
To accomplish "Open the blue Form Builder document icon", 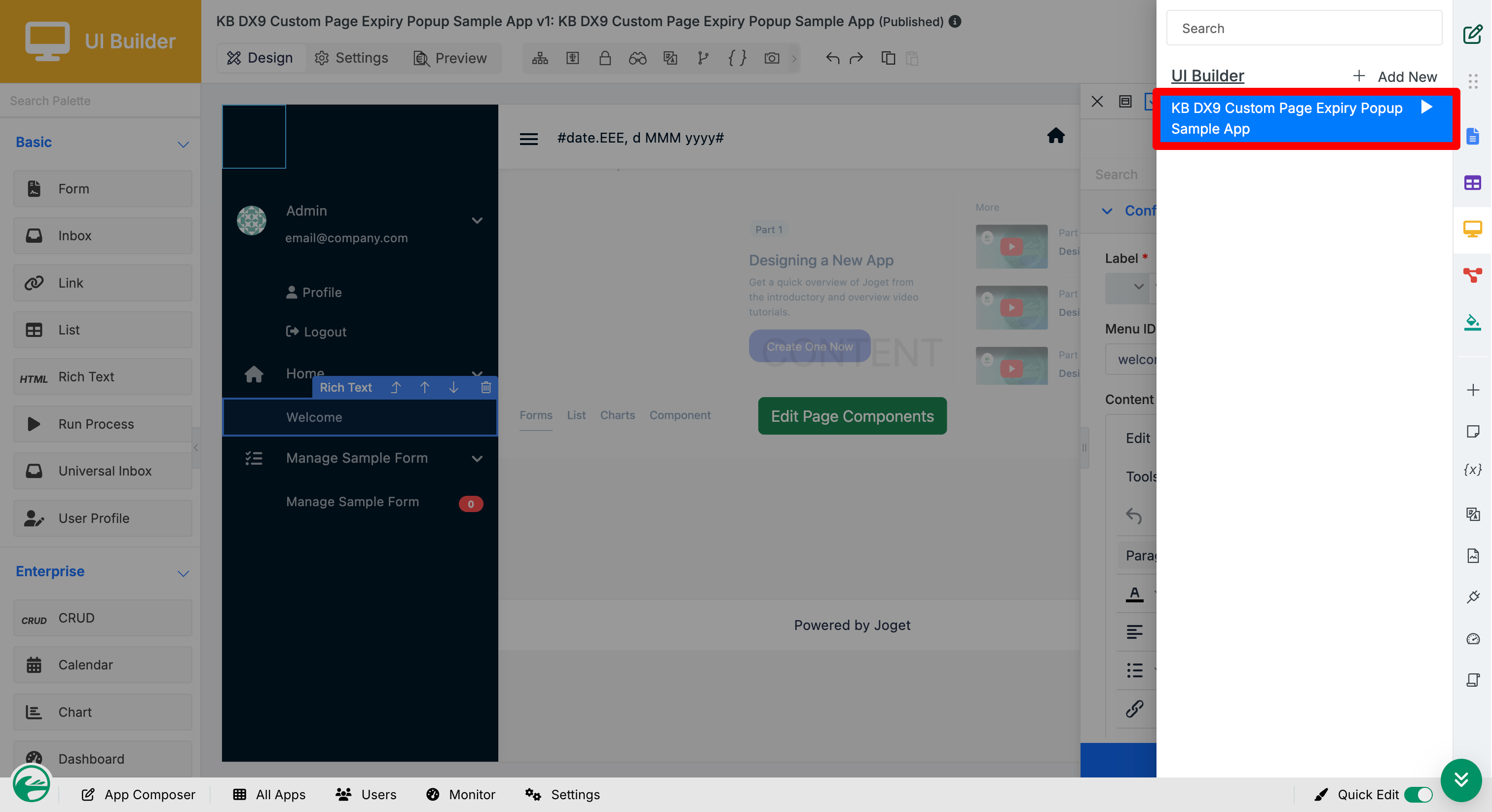I will pos(1472,137).
